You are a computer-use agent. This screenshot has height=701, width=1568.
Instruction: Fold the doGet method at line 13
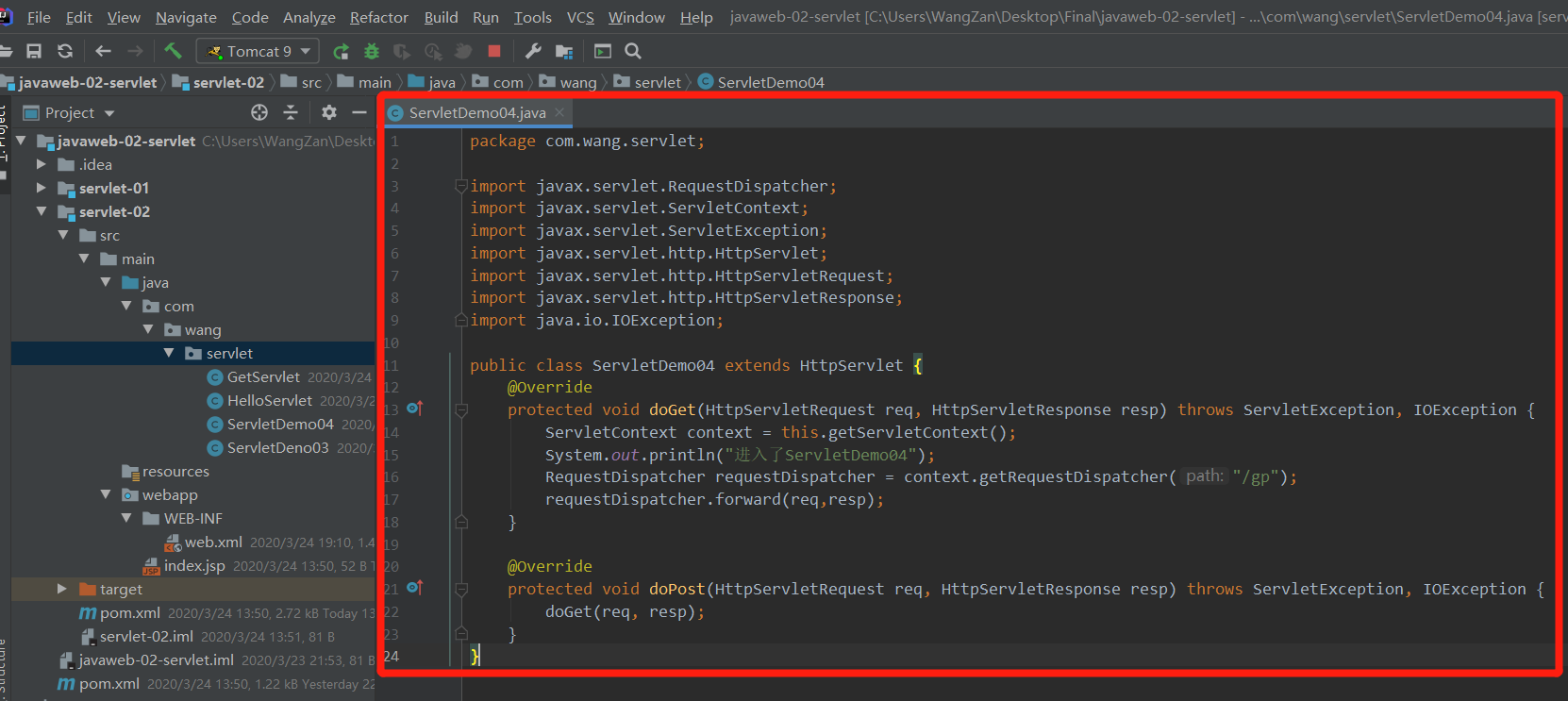[461, 409]
